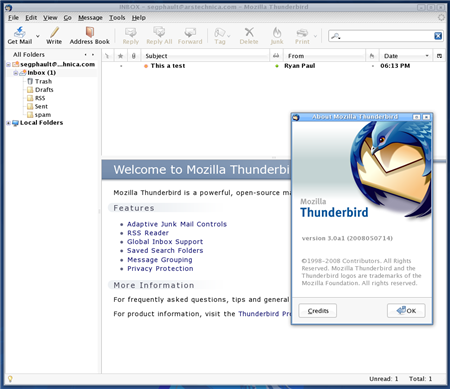
Task: Open the Print dropdown arrow
Action: tap(315, 36)
